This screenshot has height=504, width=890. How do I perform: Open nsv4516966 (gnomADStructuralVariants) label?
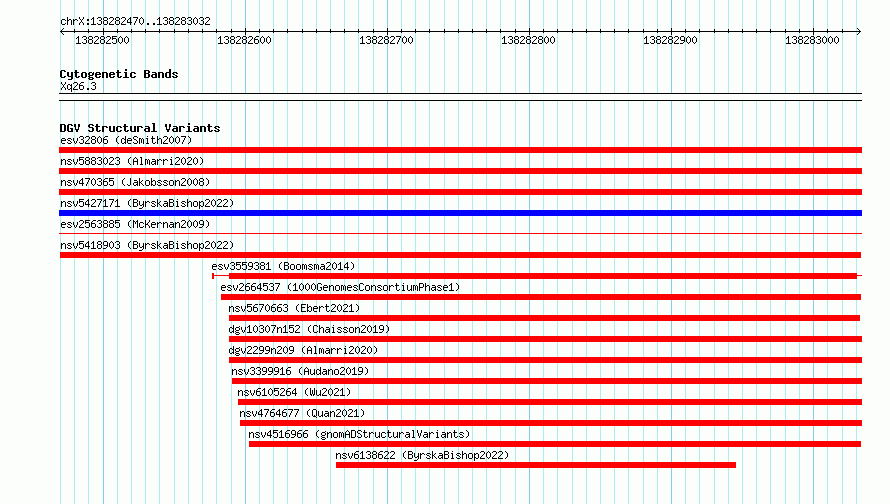point(359,434)
